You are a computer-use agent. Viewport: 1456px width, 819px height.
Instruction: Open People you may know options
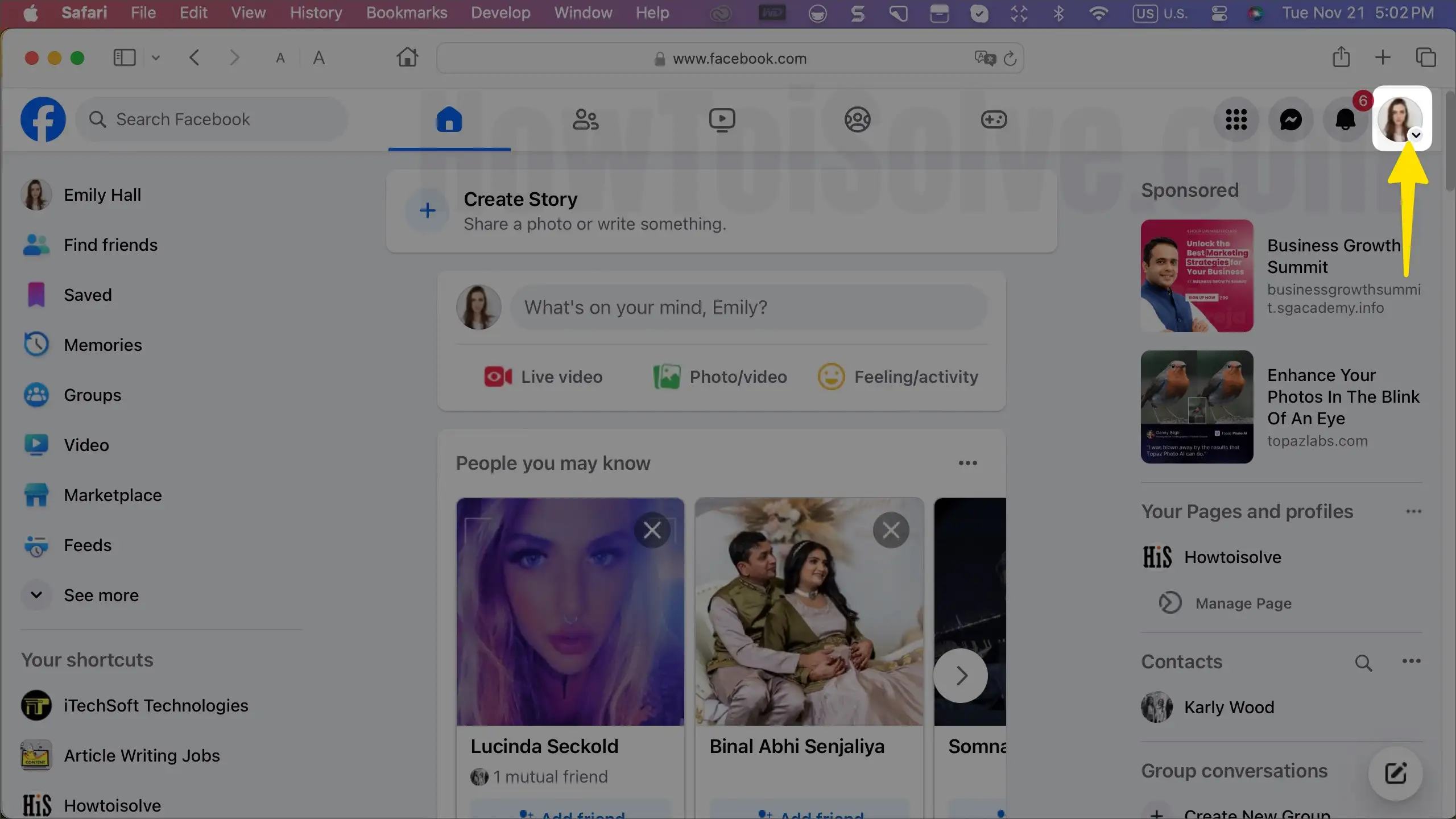tap(967, 463)
